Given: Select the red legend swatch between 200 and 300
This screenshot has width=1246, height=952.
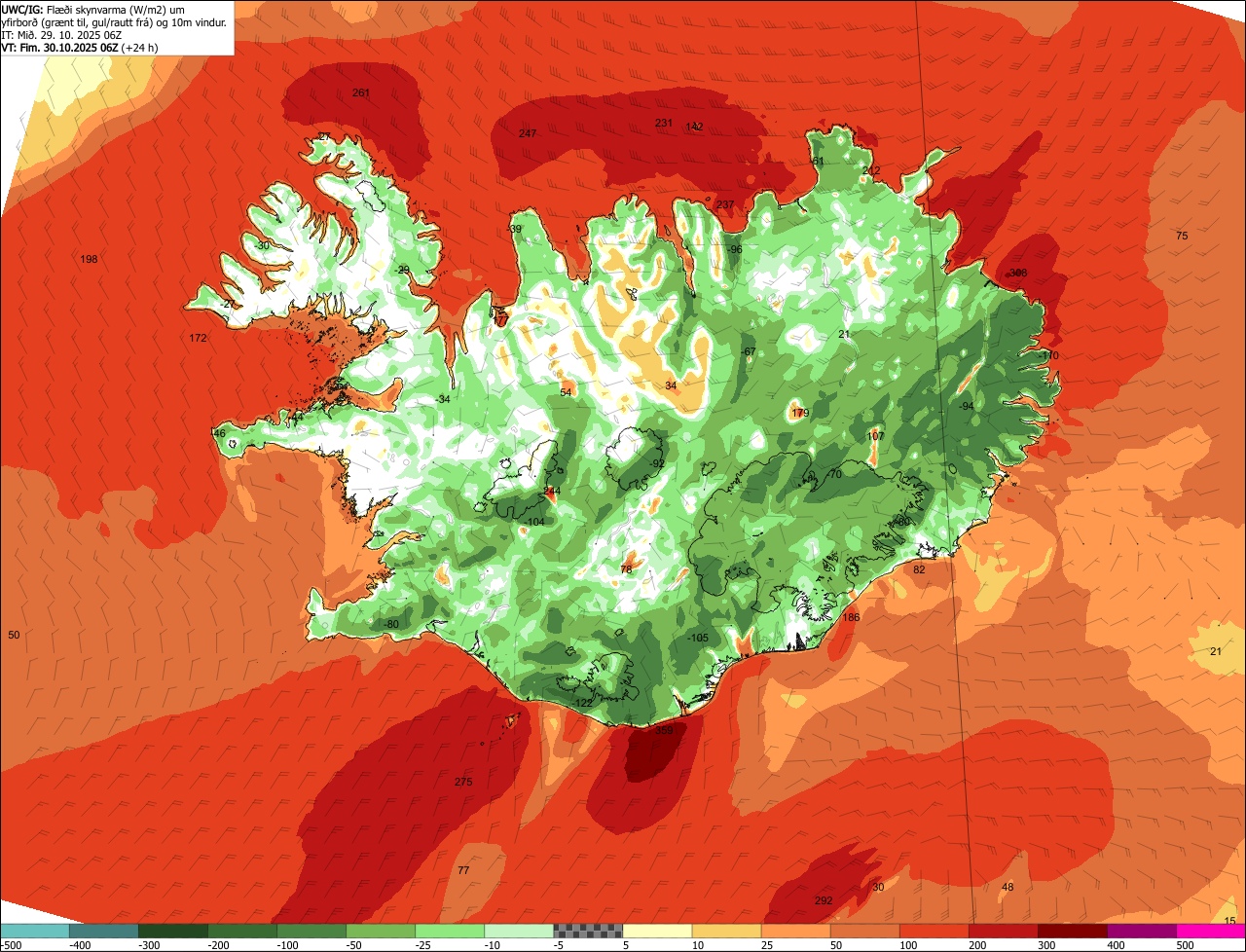Looking at the screenshot, I should pyautogui.click(x=1003, y=931).
